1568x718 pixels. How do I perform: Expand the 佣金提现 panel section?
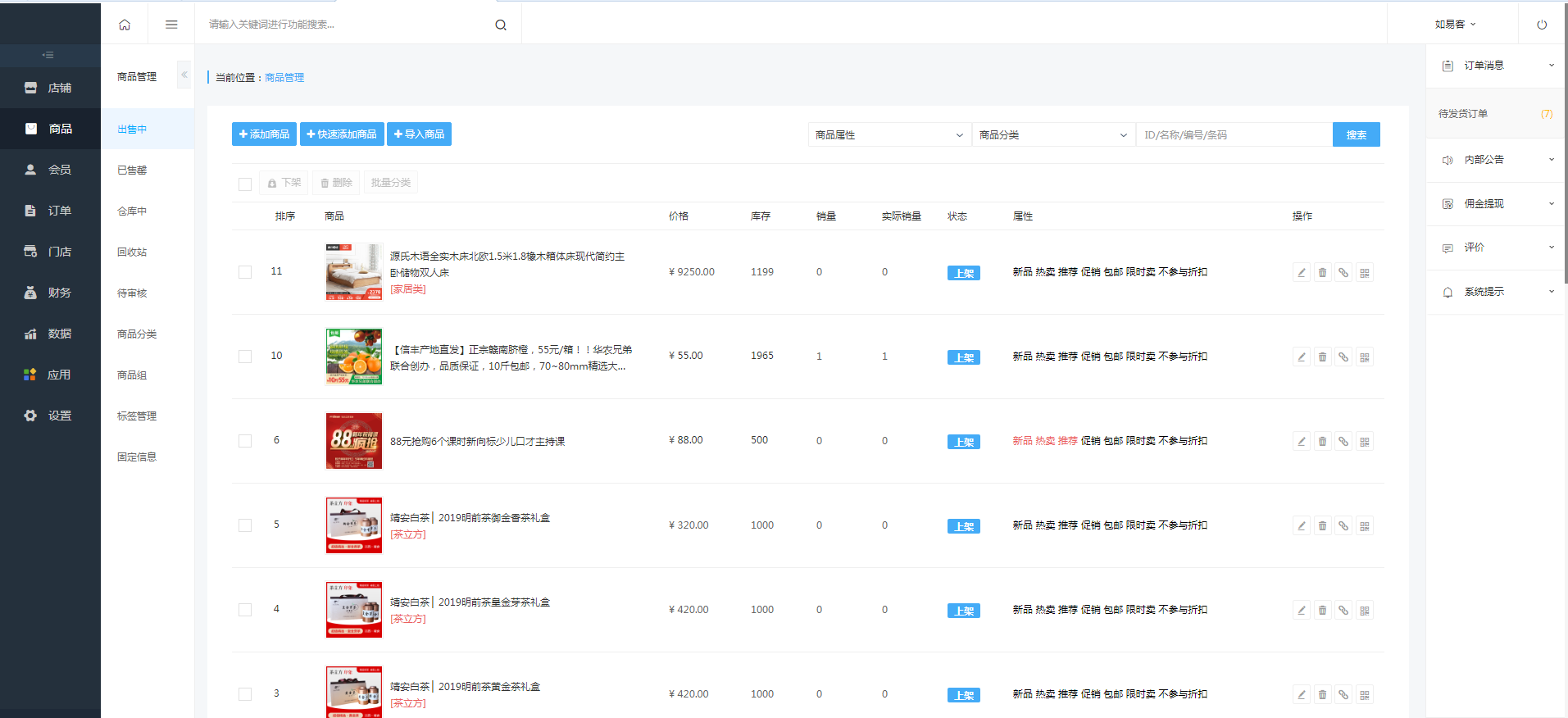pyautogui.click(x=1496, y=204)
